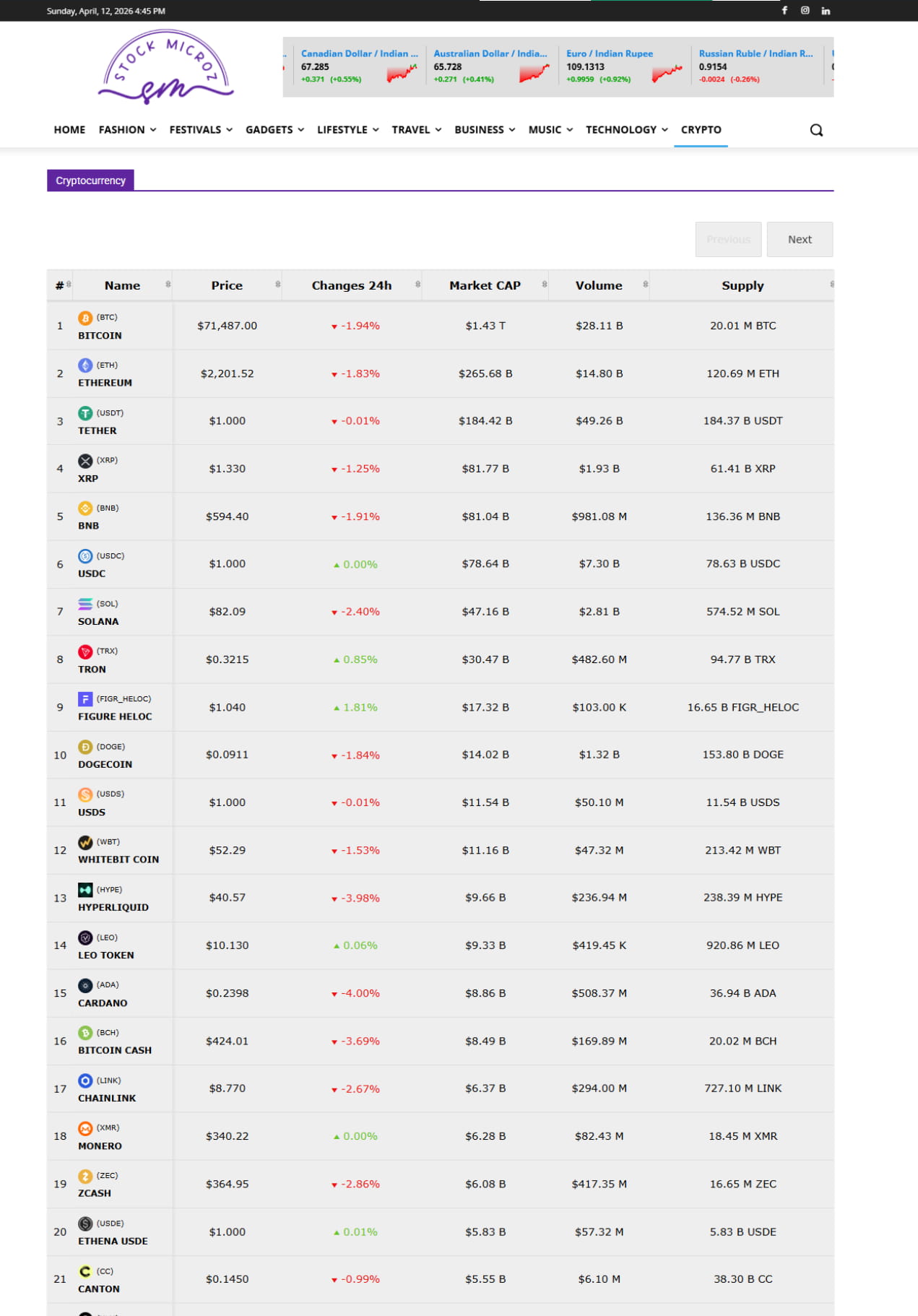
Task: Click the Bitcoin coin icon
Action: (x=85, y=318)
